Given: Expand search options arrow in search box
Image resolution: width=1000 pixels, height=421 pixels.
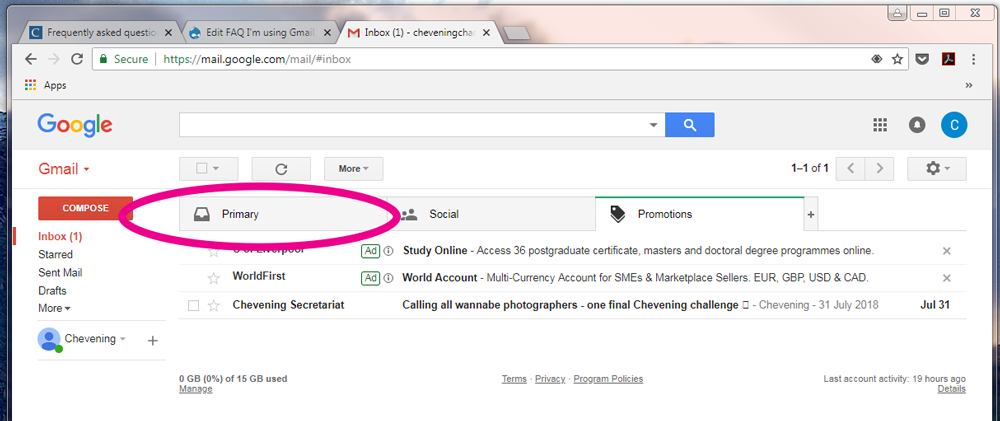Looking at the screenshot, I should click(653, 125).
